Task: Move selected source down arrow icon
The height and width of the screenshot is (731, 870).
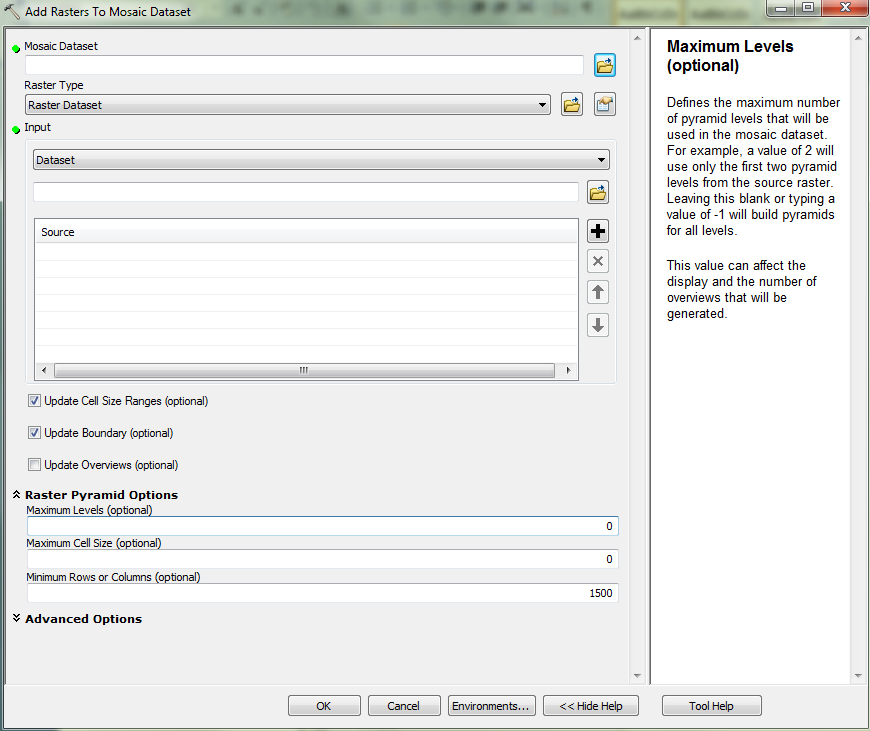Action: (598, 325)
